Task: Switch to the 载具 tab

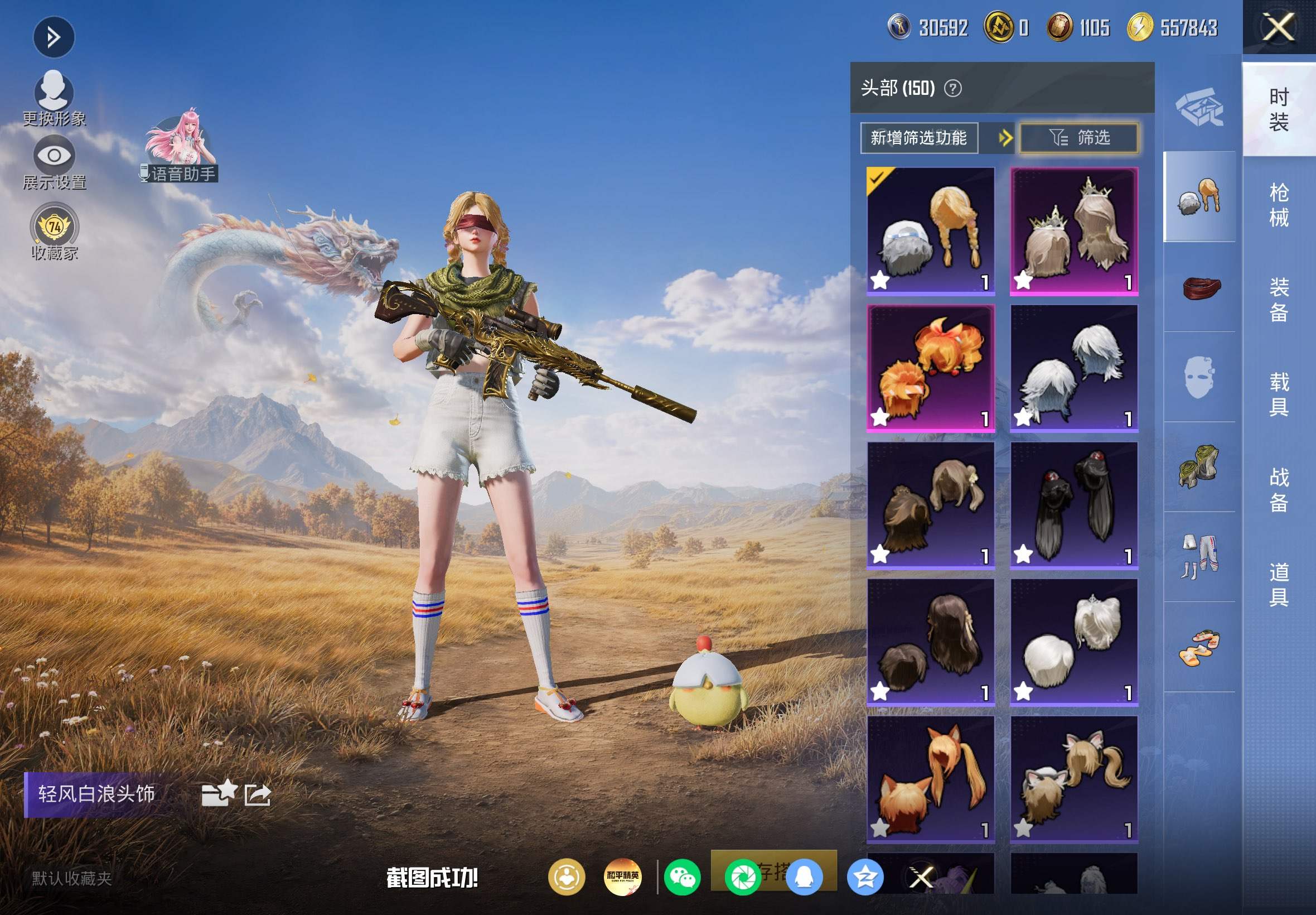Action: click(1279, 394)
